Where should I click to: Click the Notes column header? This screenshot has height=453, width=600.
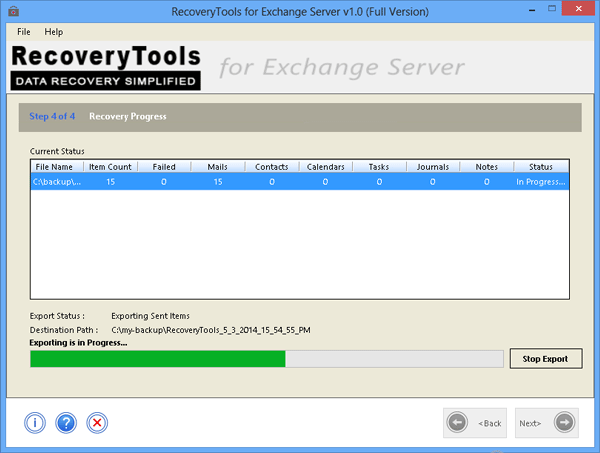coord(487,167)
